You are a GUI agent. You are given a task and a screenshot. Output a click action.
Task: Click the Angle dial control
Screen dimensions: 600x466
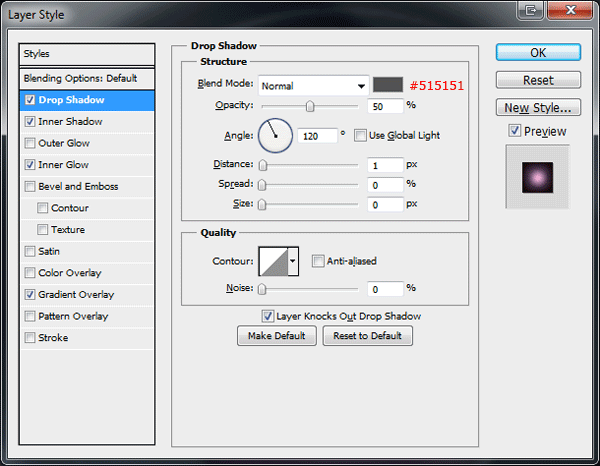pos(276,136)
